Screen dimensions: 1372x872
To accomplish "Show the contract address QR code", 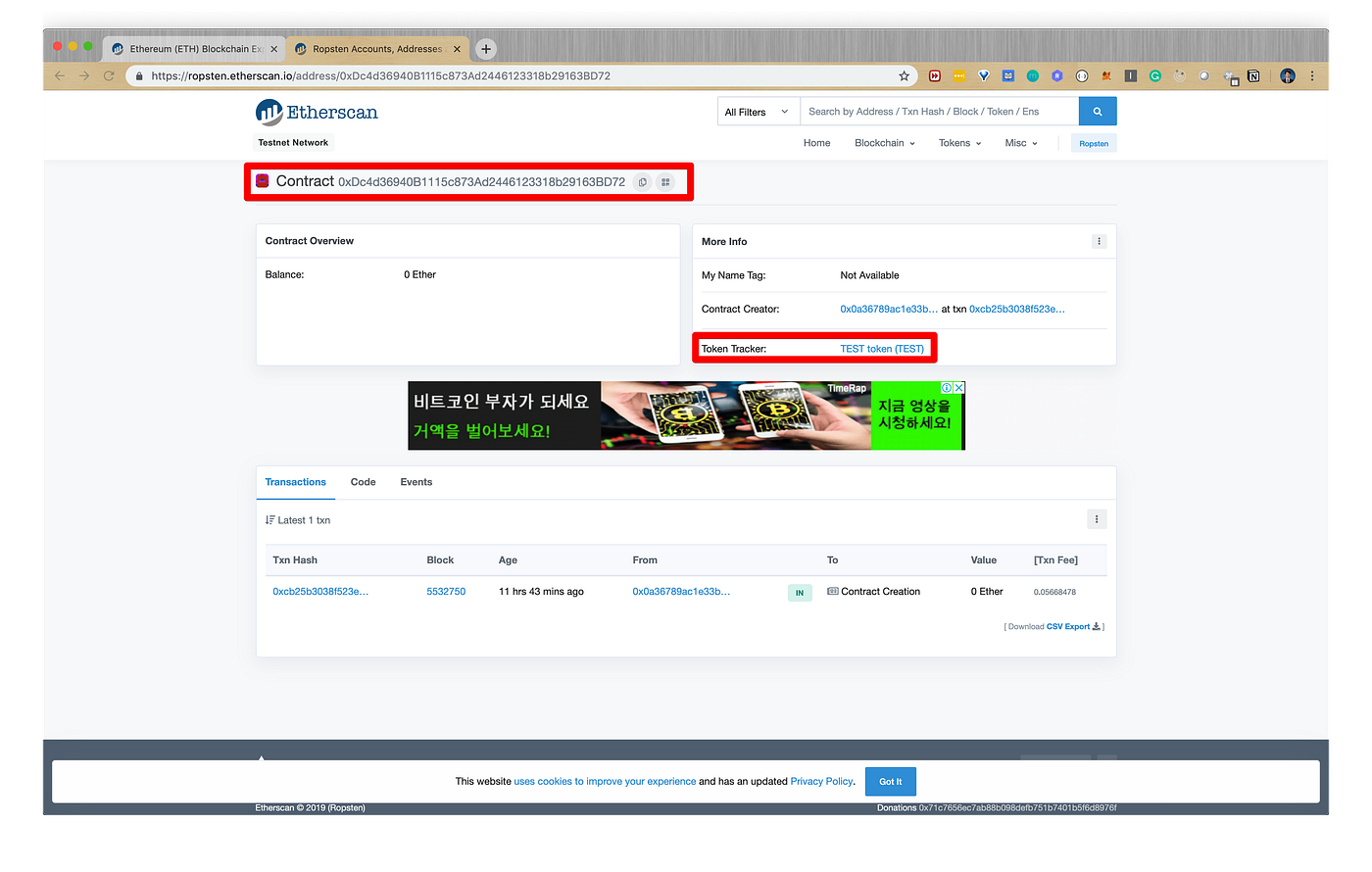I will click(665, 182).
